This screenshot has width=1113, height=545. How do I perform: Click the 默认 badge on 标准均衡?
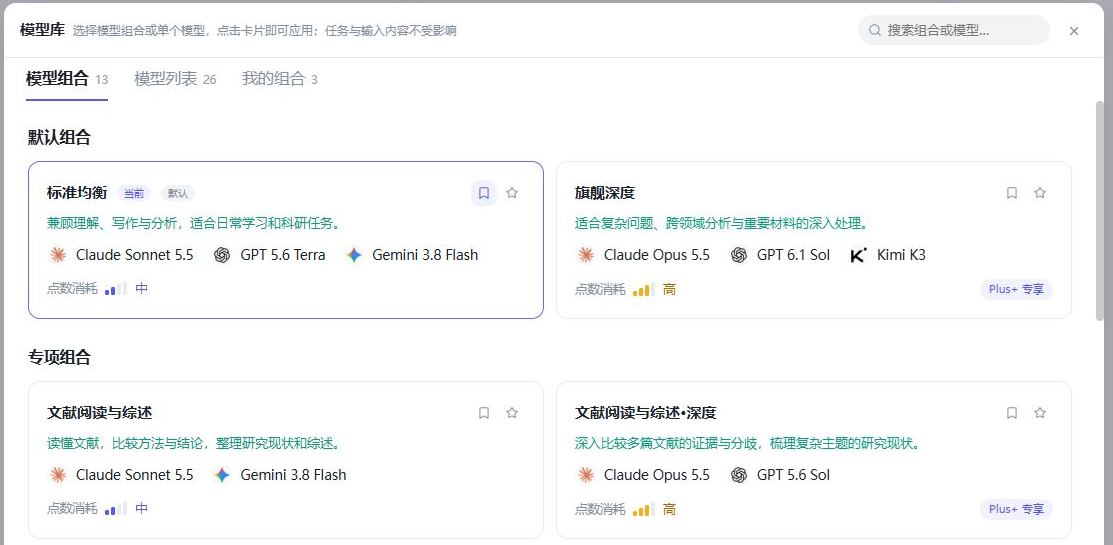pyautogui.click(x=177, y=193)
